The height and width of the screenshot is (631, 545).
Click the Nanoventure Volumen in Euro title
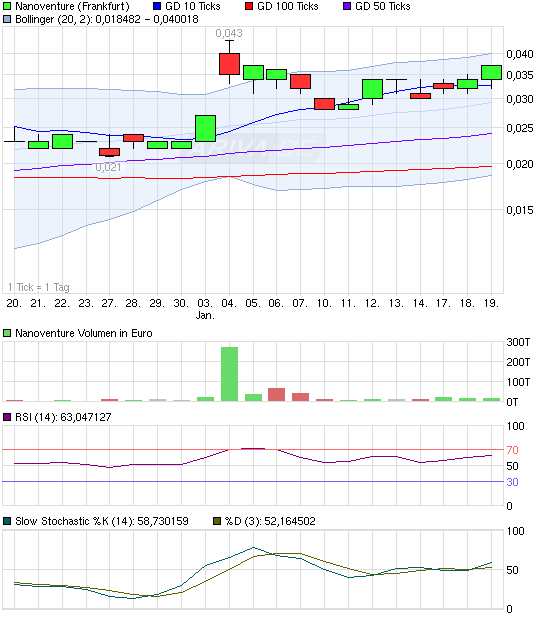tap(84, 333)
